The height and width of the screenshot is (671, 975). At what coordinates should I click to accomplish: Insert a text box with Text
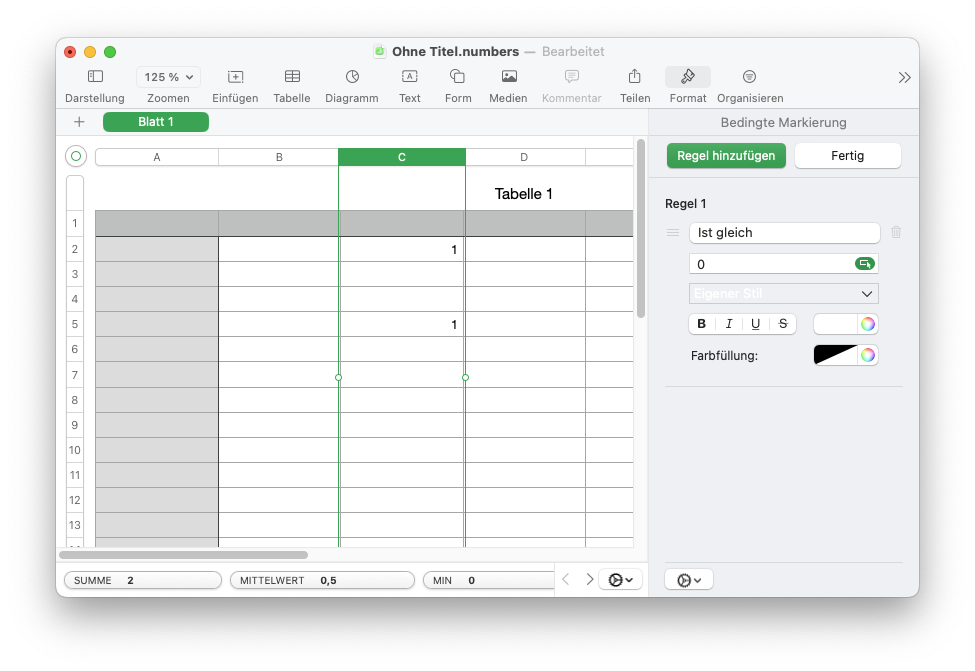(410, 86)
